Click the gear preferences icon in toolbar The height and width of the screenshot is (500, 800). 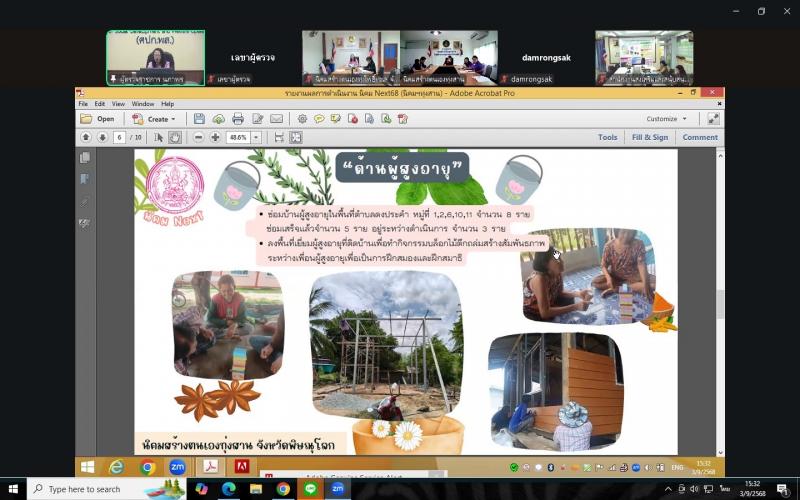coord(302,119)
